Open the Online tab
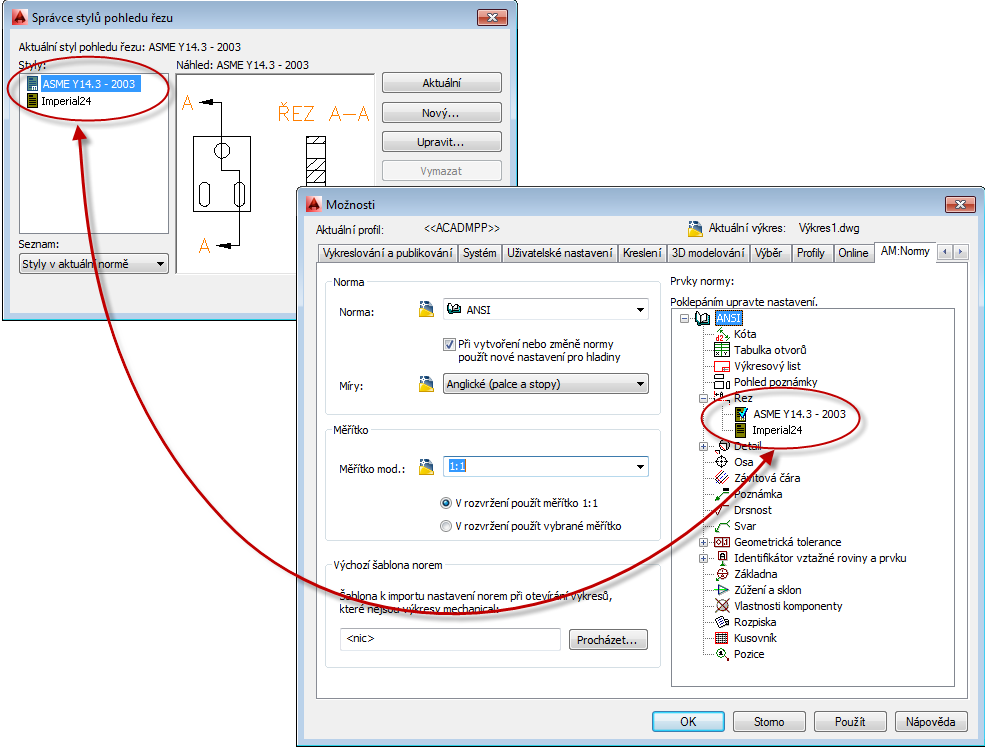This screenshot has width=985, height=747. (x=853, y=253)
